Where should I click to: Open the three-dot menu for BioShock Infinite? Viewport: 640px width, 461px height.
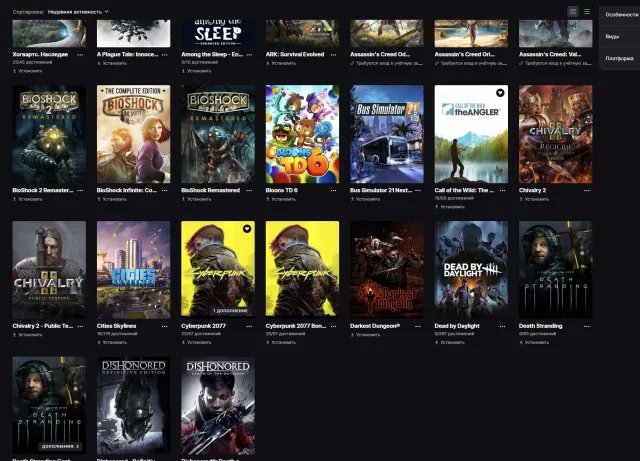[x=164, y=191]
